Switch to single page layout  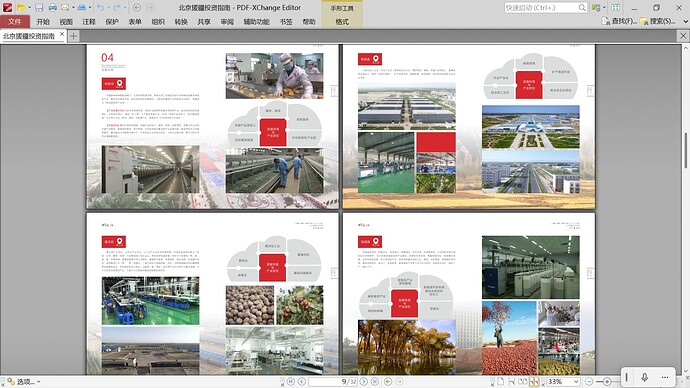pos(501,381)
